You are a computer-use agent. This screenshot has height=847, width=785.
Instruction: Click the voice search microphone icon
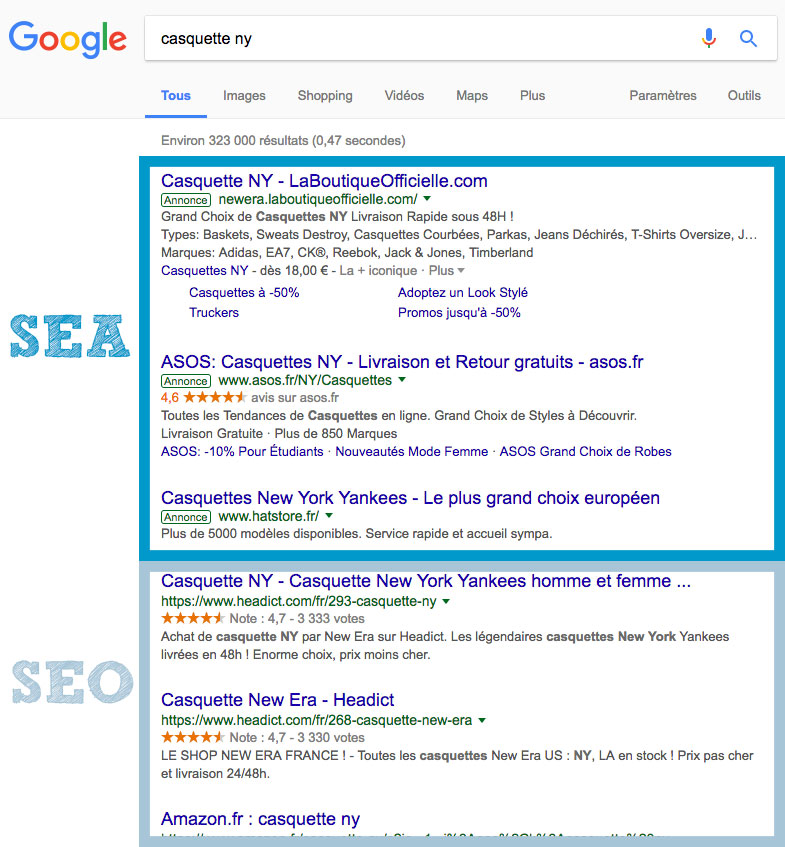(709, 38)
